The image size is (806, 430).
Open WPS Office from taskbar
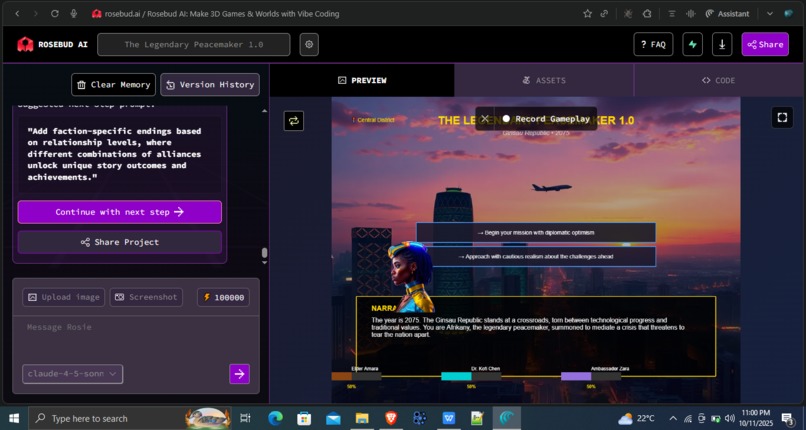(449, 418)
